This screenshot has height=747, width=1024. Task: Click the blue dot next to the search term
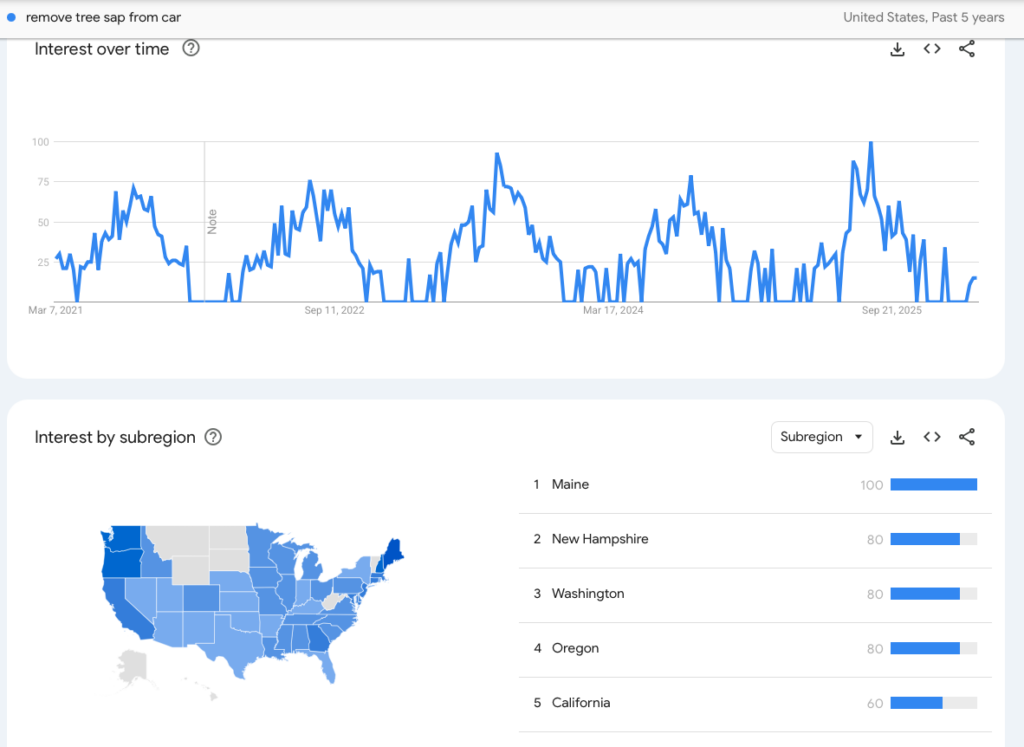click(x=10, y=17)
